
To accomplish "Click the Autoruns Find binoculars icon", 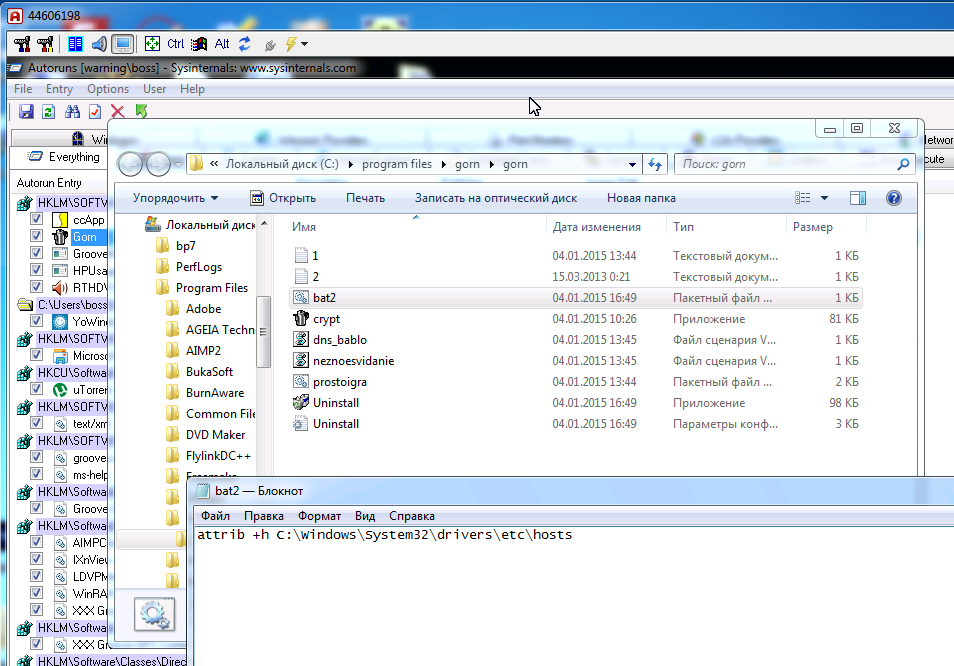I will (x=72, y=111).
